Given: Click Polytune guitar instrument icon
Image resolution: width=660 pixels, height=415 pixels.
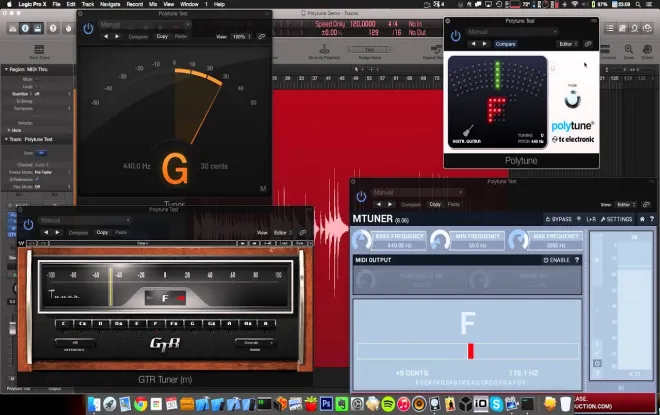Looking at the screenshot, I should [x=468, y=131].
